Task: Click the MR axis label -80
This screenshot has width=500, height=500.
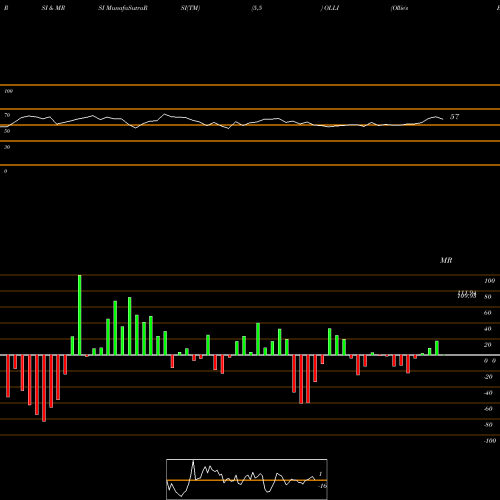Action: [488, 425]
